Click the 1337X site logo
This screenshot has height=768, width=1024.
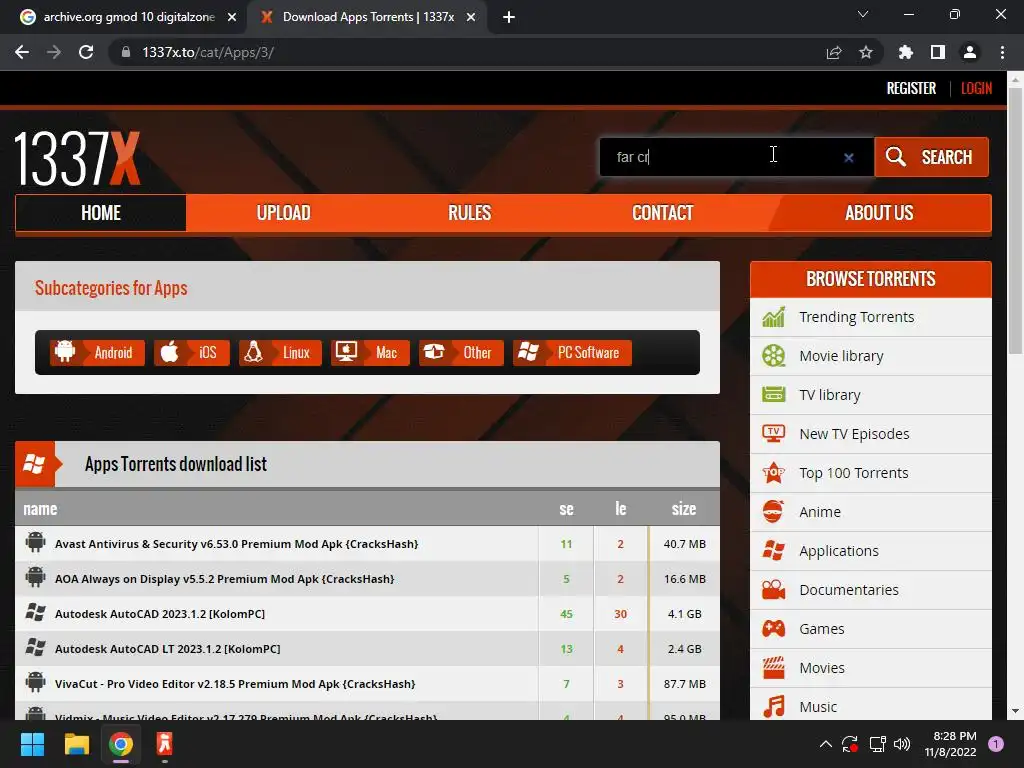(77, 158)
